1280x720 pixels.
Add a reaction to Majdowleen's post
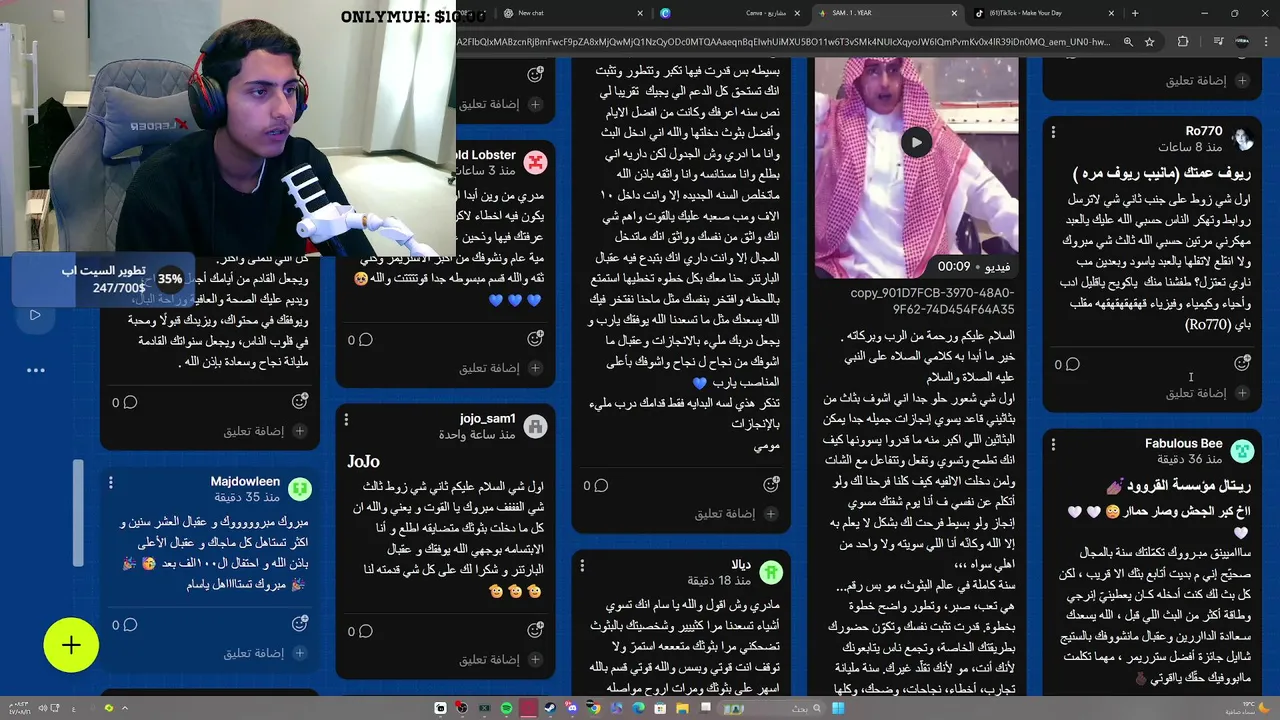pyautogui.click(x=299, y=624)
